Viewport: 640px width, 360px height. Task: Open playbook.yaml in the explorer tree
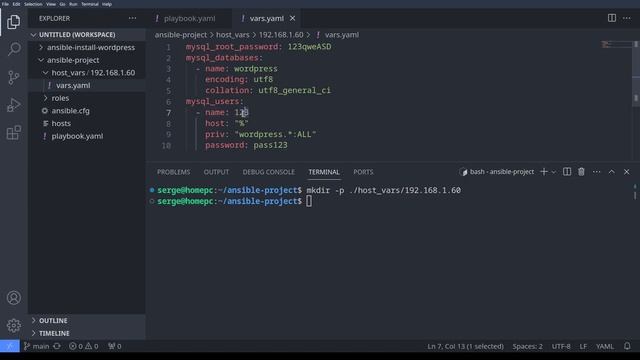[x=87, y=136]
